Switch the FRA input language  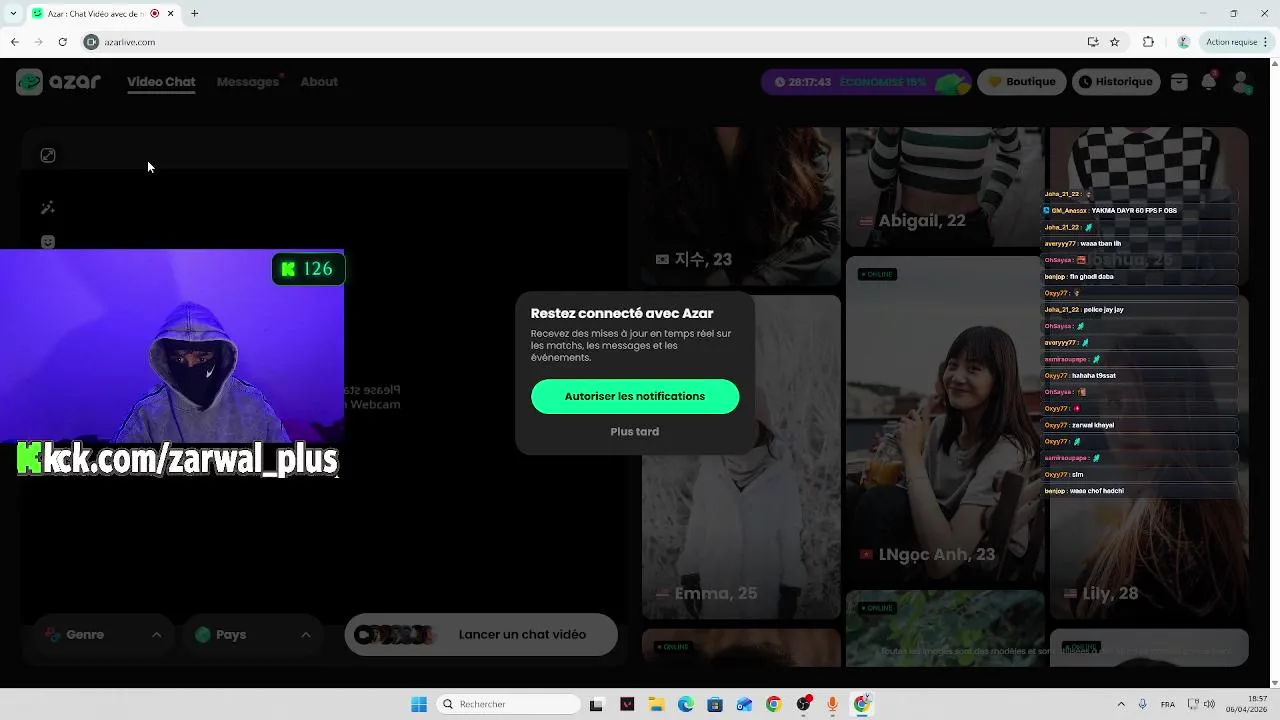pyautogui.click(x=1168, y=704)
